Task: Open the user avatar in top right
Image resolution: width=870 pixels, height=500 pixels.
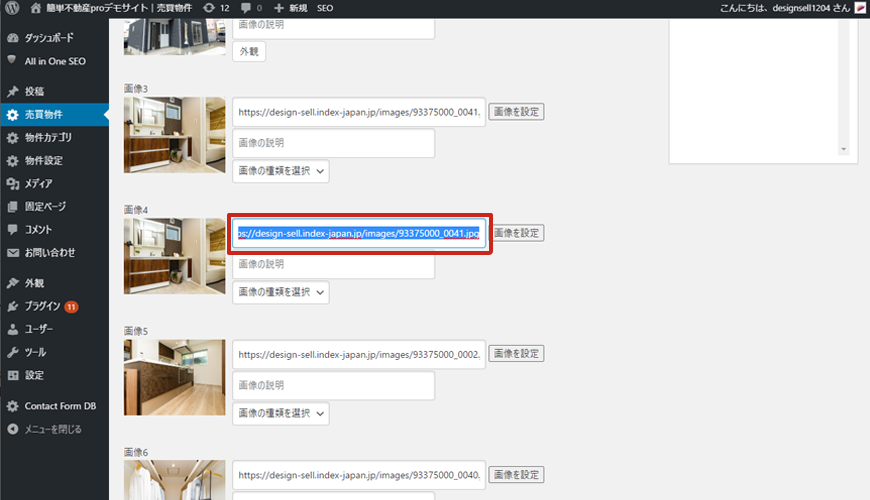Action: 859,8
